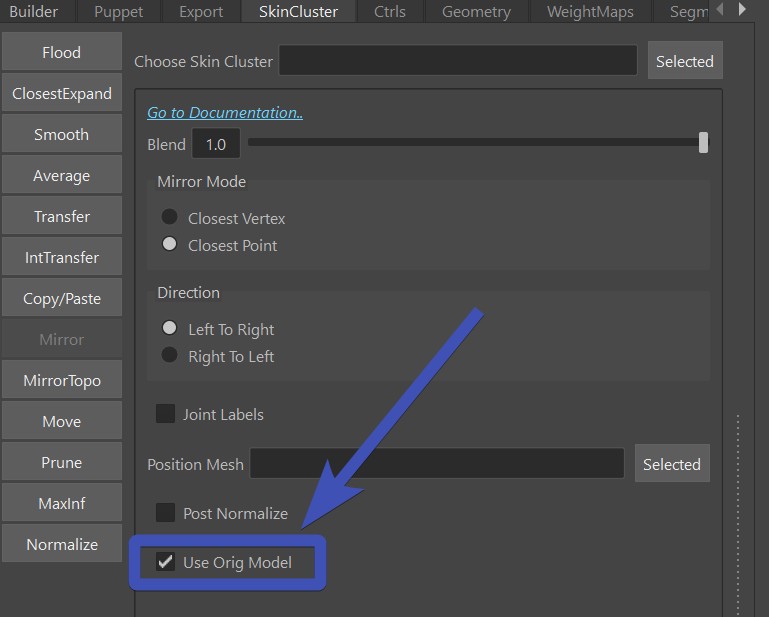This screenshot has width=769, height=617.
Task: Go to the Geometry tab
Action: (x=476, y=12)
